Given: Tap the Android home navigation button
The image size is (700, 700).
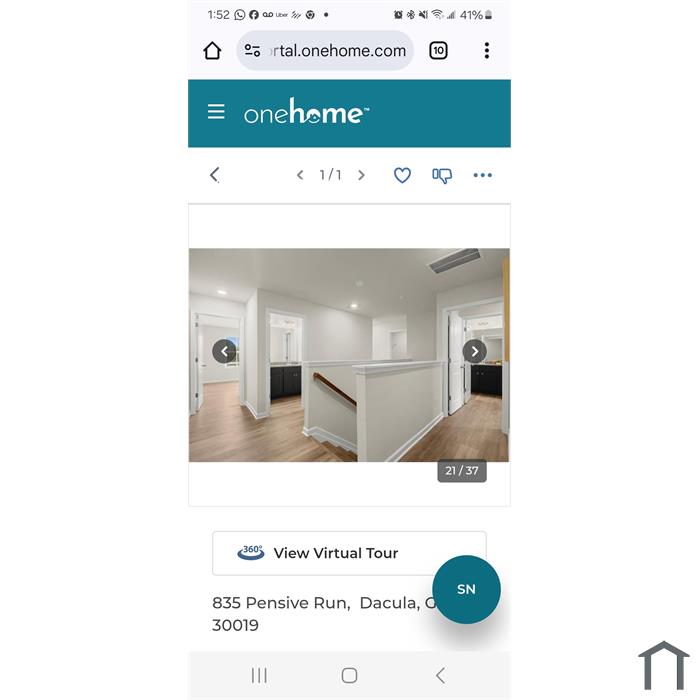Looking at the screenshot, I should [x=349, y=675].
